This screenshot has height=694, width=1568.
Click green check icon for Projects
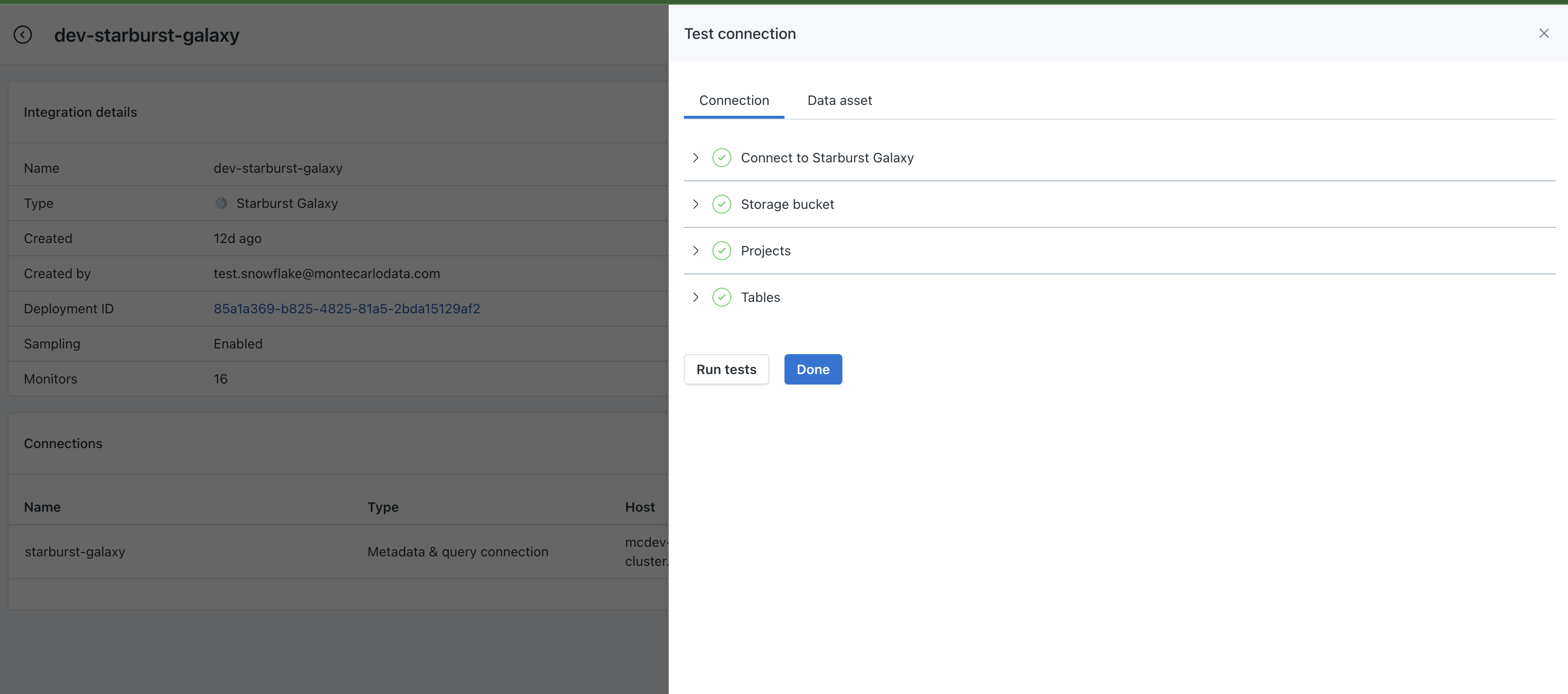(721, 251)
